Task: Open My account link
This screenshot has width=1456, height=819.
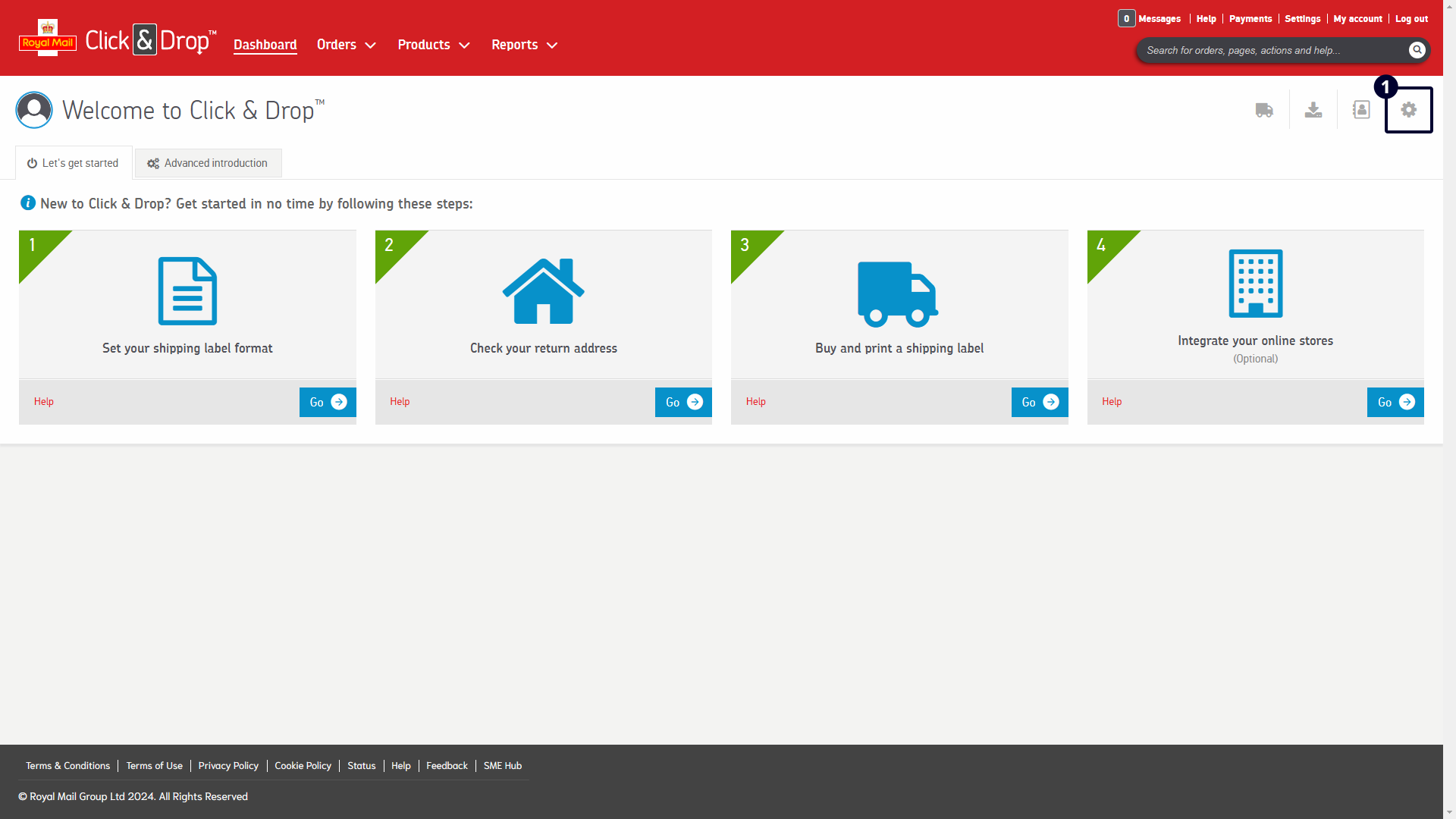Action: point(1357,19)
